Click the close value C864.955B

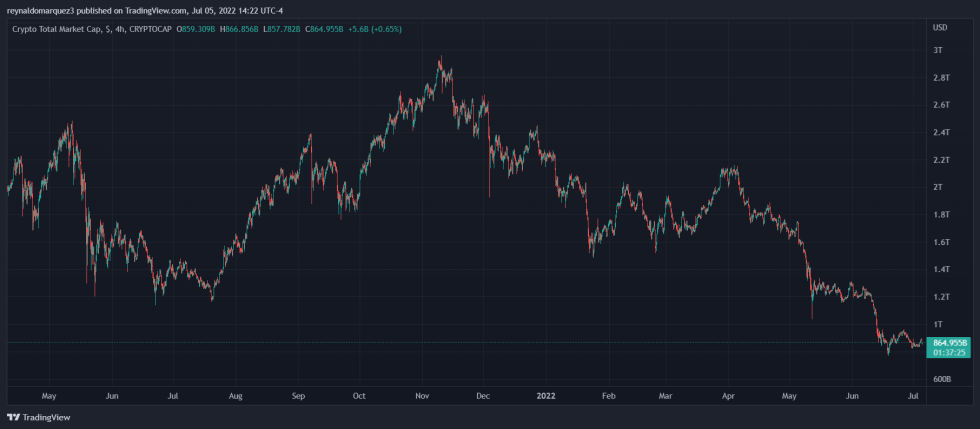pos(324,29)
